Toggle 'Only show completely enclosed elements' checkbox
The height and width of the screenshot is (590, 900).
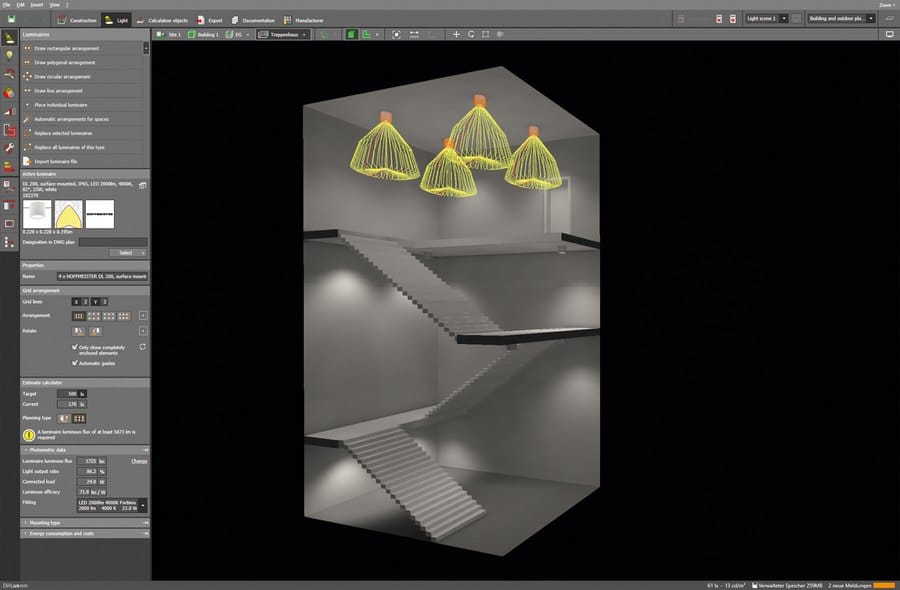pyautogui.click(x=75, y=347)
